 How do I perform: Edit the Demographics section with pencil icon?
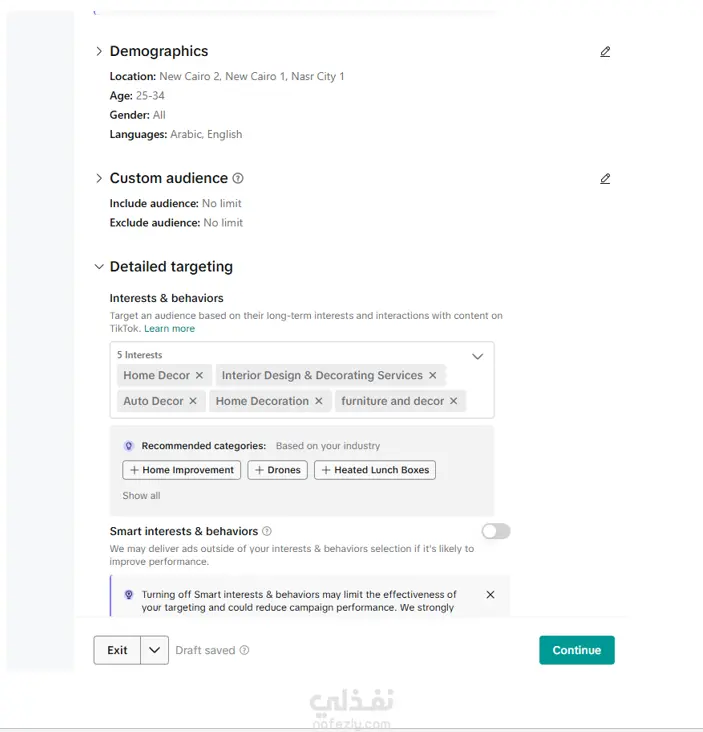tap(605, 51)
